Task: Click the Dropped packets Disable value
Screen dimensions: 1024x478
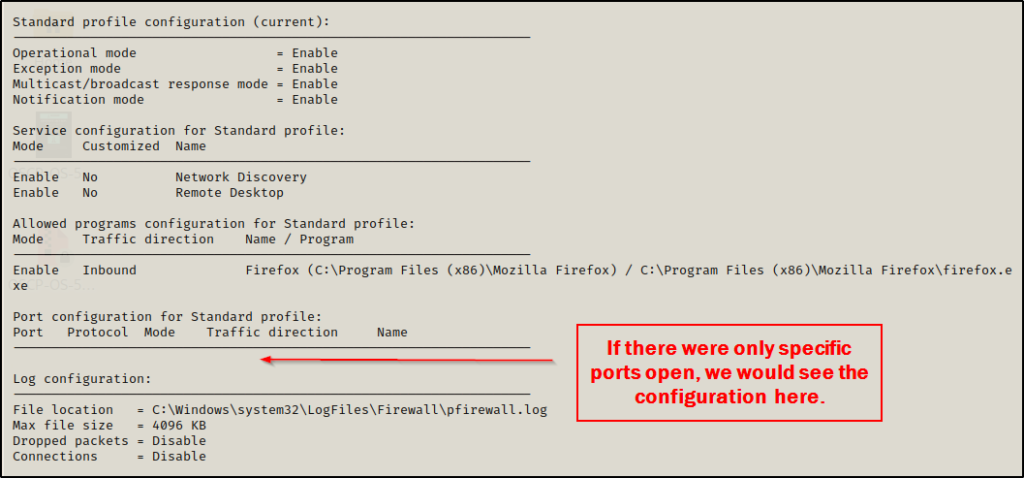Action: 179,441
